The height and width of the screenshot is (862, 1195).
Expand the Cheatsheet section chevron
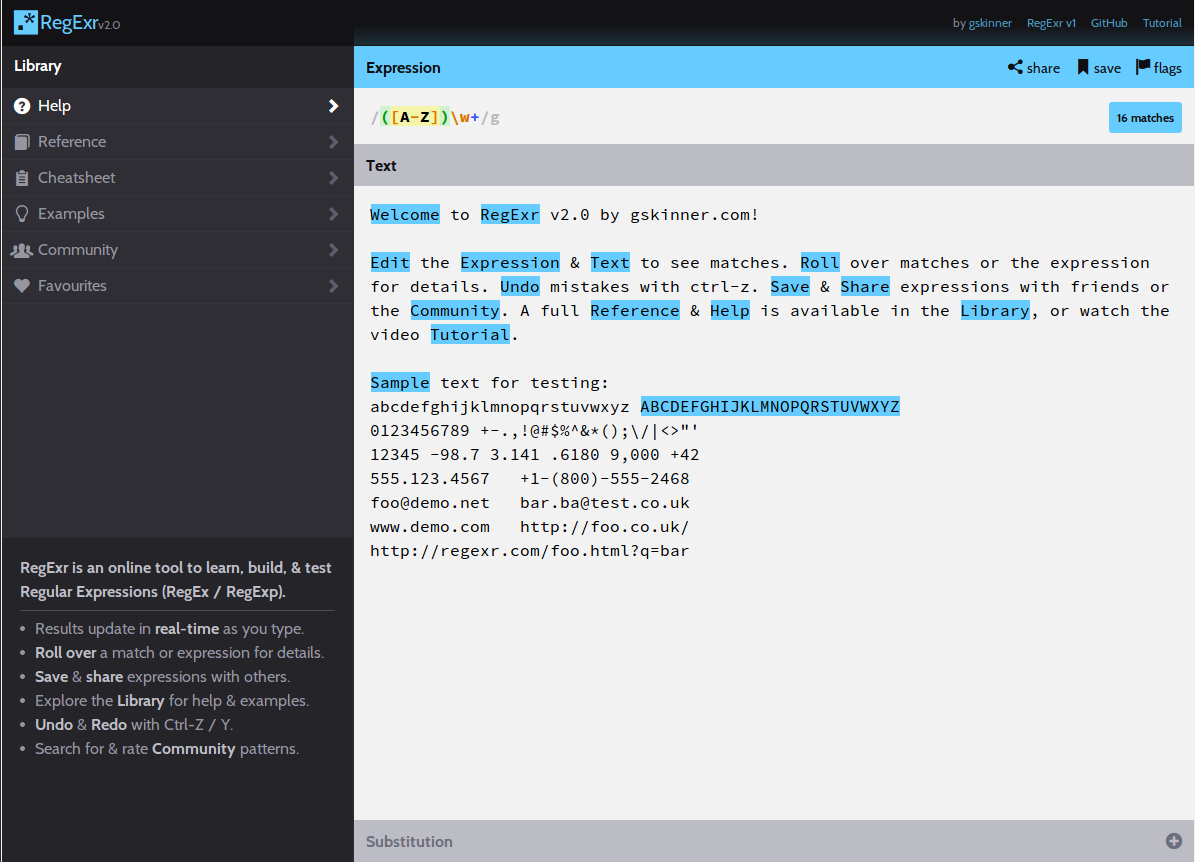point(336,177)
